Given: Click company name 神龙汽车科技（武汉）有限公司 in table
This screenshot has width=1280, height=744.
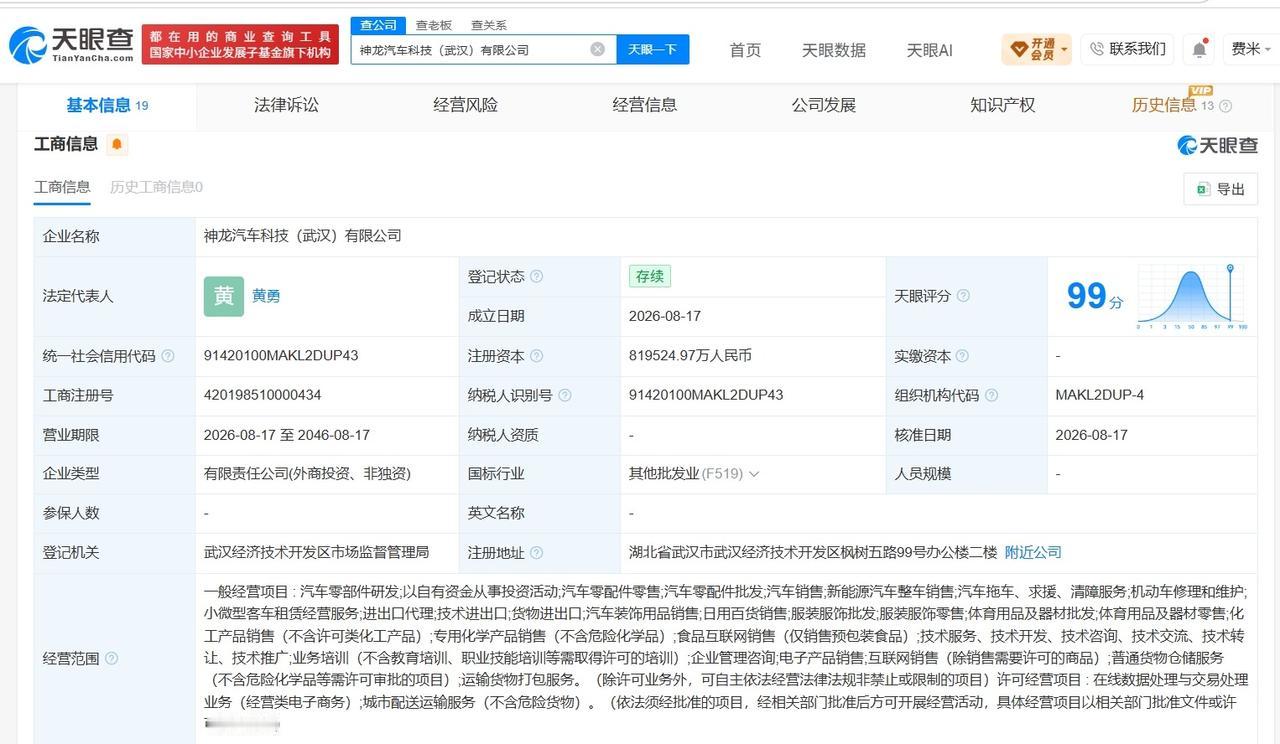Looking at the screenshot, I should tap(303, 236).
